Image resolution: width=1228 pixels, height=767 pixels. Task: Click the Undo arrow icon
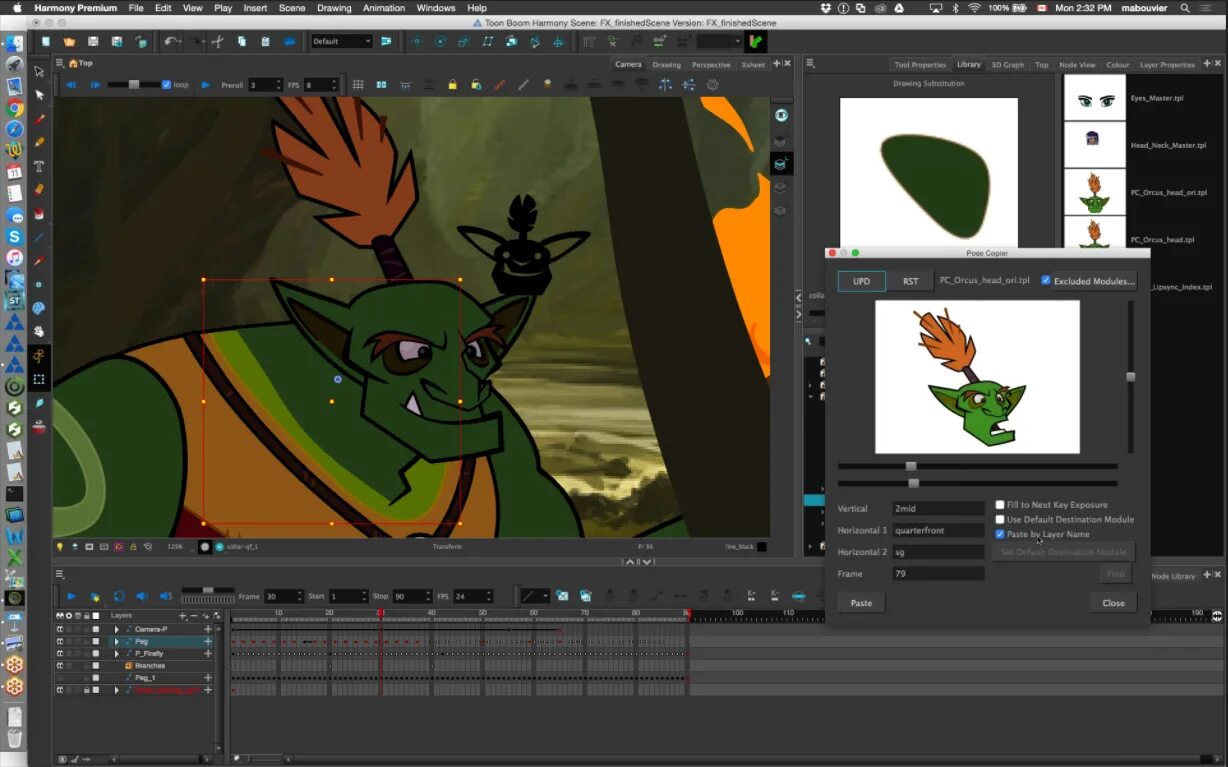tap(170, 41)
